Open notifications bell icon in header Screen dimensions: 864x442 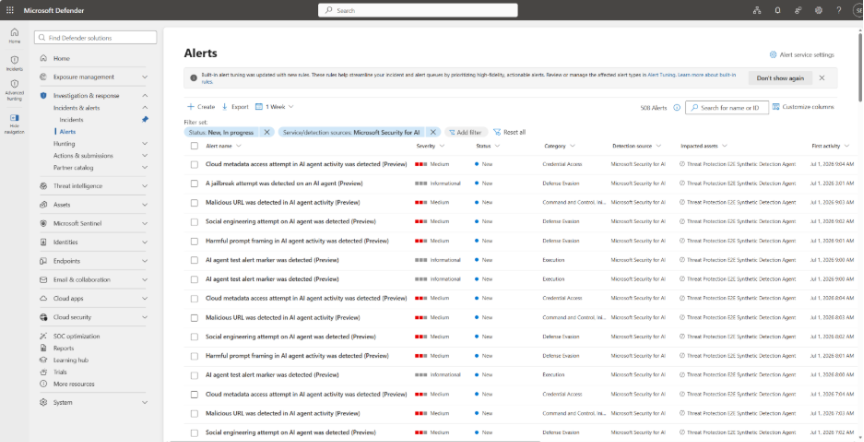777,10
